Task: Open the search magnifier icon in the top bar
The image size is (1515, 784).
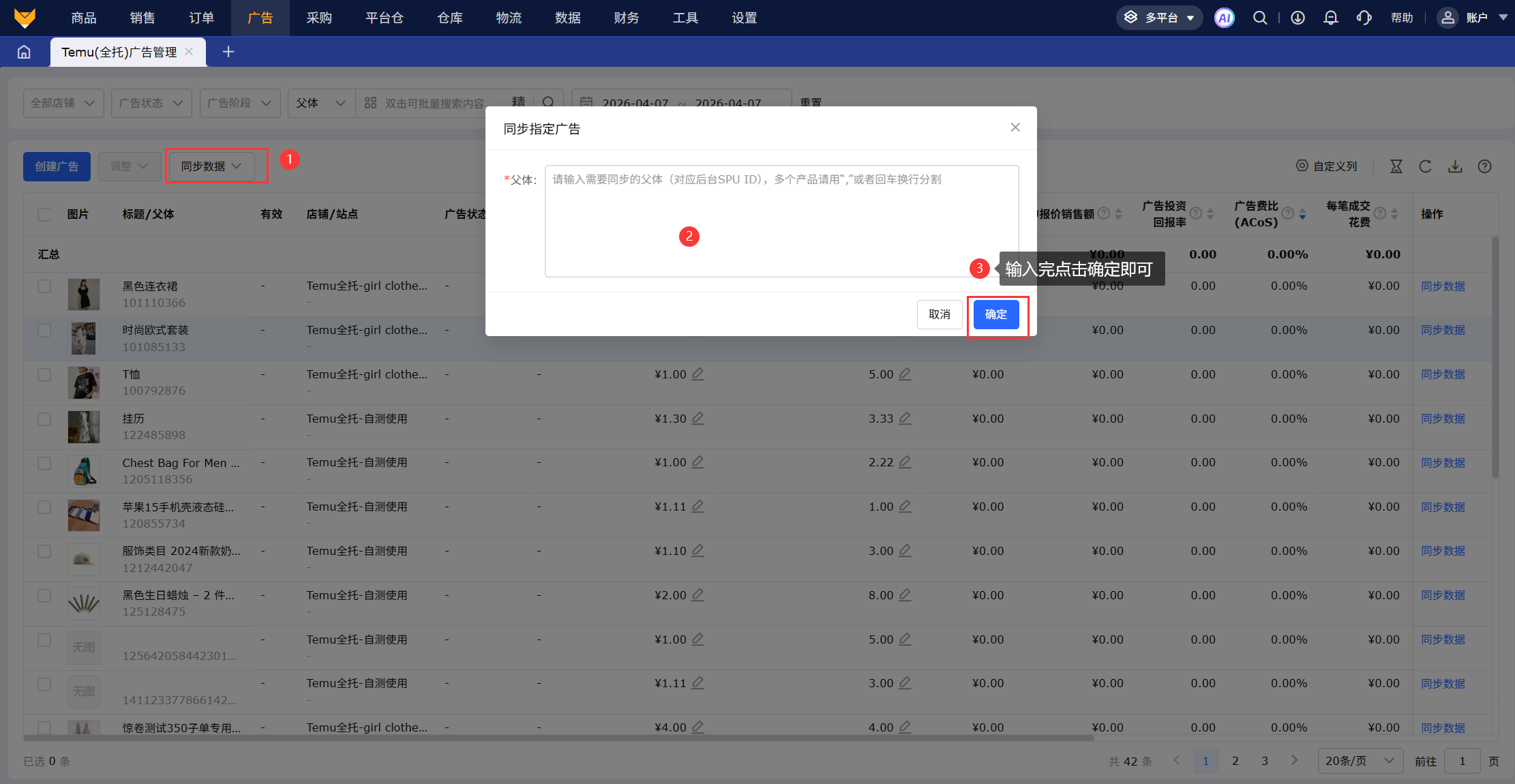Action: coord(1260,18)
